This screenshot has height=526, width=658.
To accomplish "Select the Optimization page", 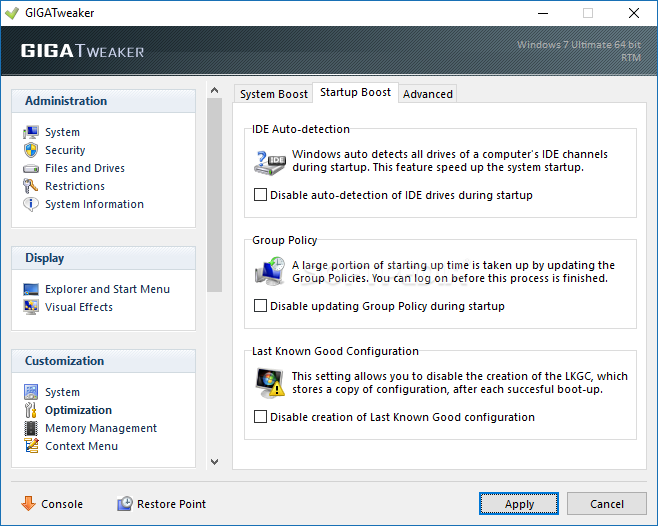I will pos(78,410).
